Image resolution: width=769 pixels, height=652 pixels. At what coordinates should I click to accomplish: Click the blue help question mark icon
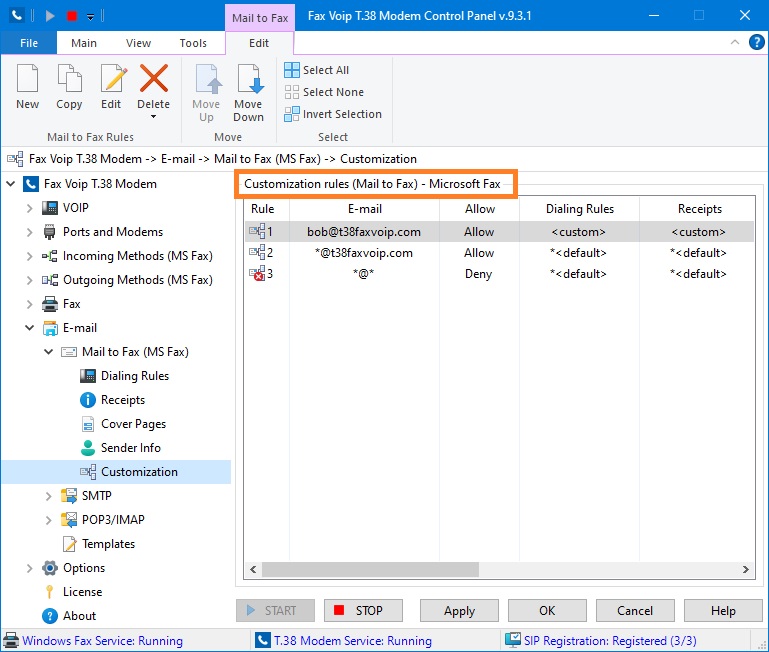pos(756,42)
